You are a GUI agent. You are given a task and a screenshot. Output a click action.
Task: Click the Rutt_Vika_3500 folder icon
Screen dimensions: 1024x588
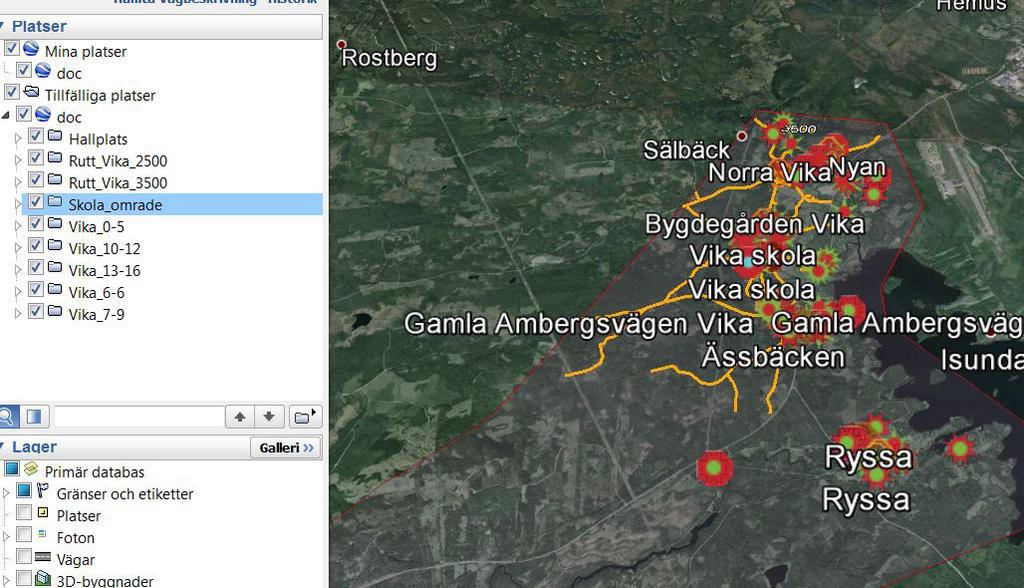pos(55,180)
